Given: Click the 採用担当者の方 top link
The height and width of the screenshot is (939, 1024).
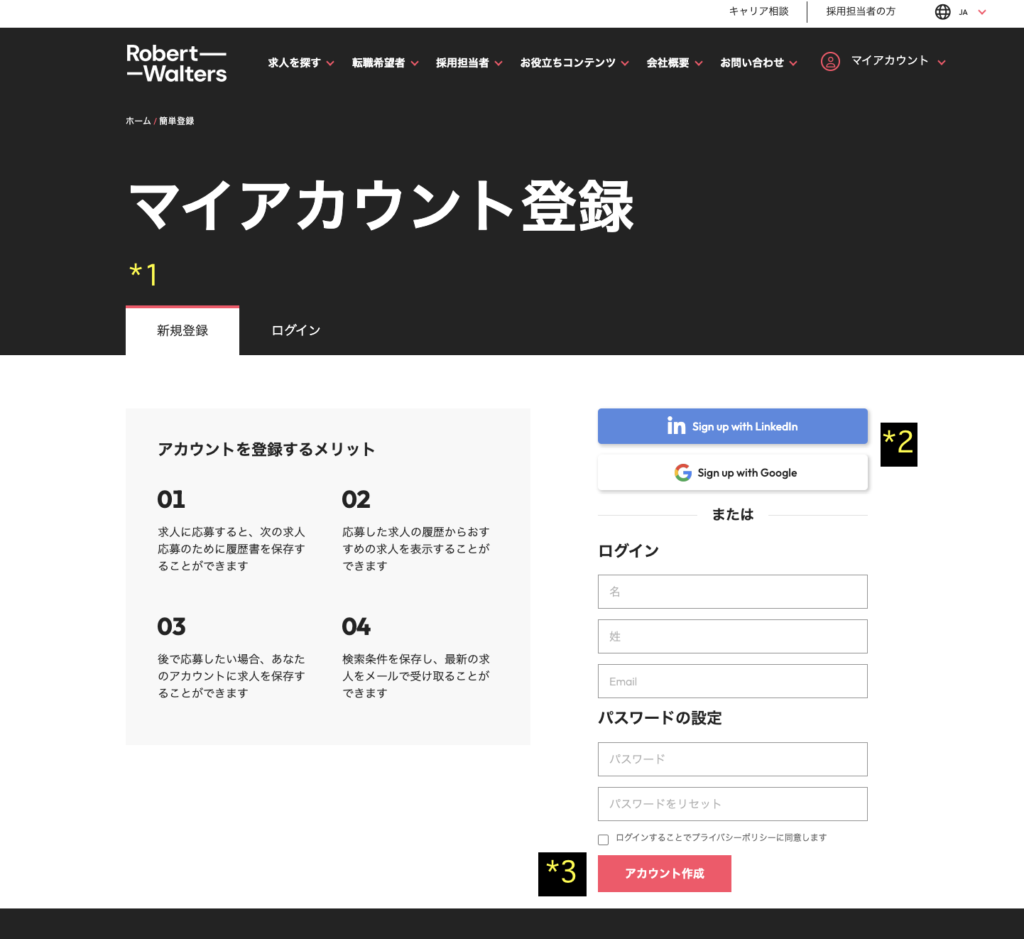Looking at the screenshot, I should [x=861, y=11].
